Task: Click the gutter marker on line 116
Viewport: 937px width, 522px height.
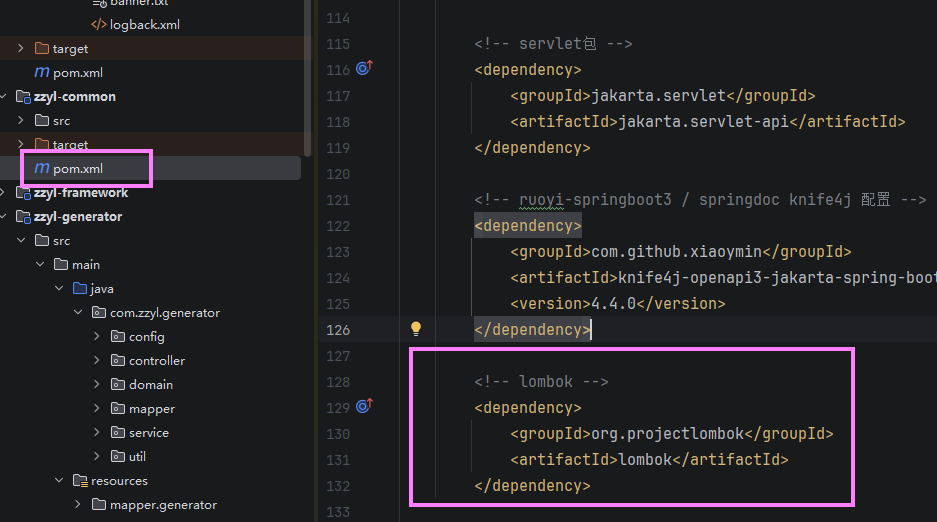Action: (x=364, y=67)
